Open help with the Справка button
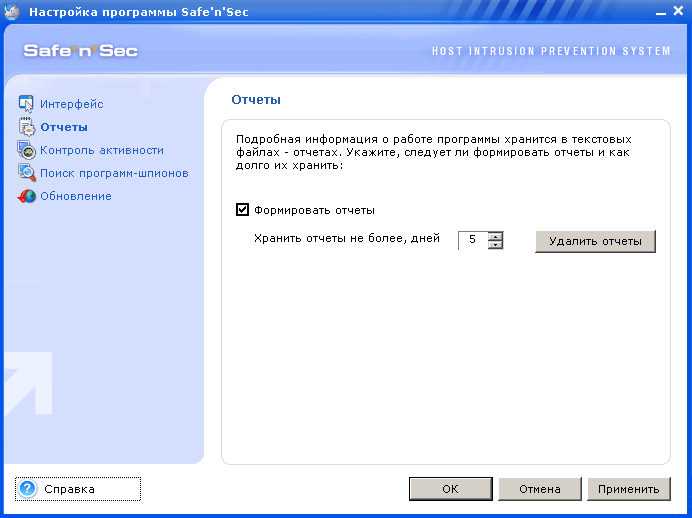 78,489
